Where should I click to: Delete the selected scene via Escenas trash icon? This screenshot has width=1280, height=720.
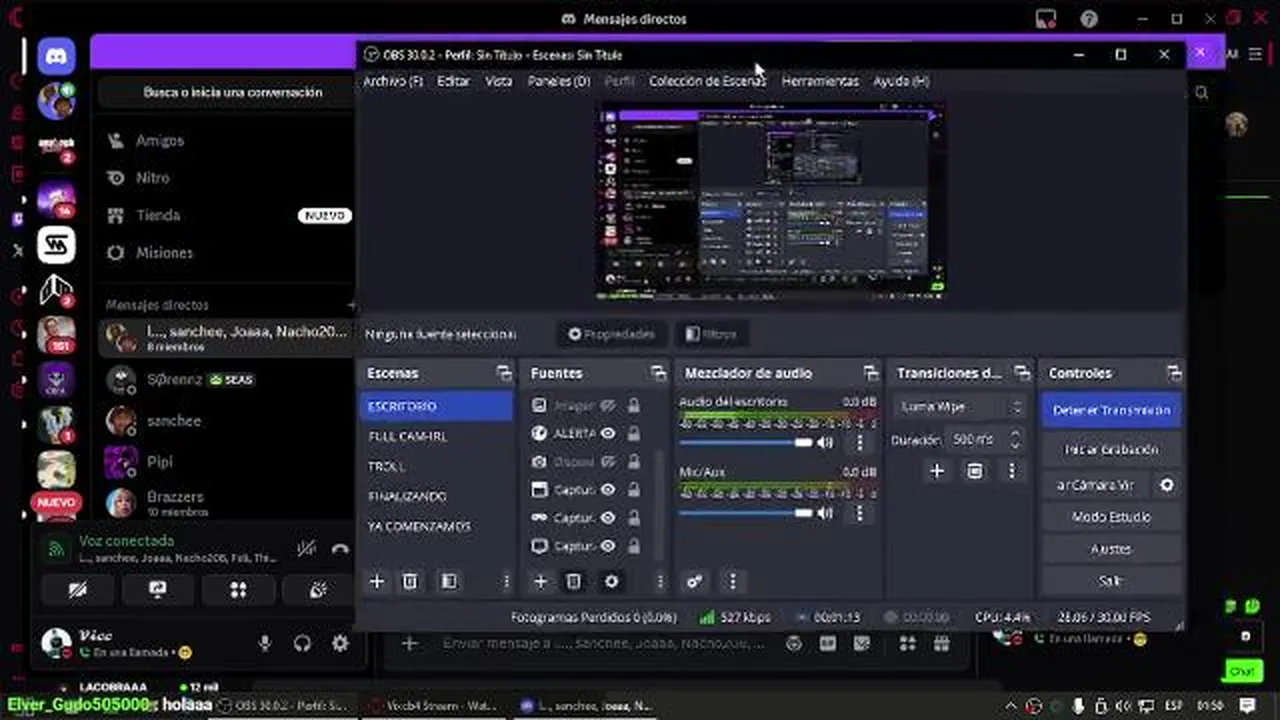[410, 581]
